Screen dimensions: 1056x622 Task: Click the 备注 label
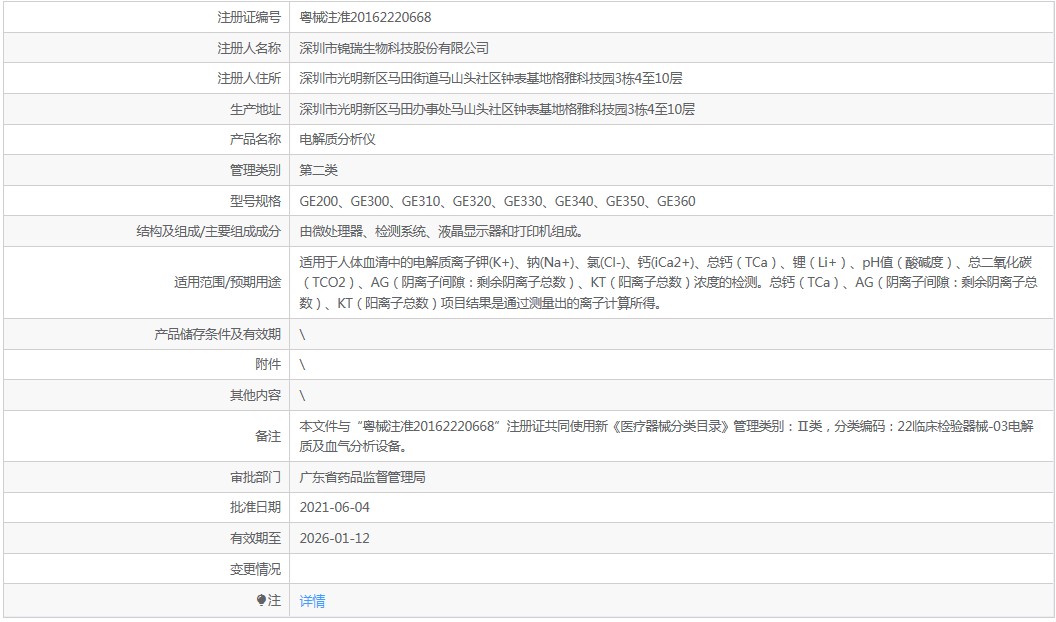268,436
